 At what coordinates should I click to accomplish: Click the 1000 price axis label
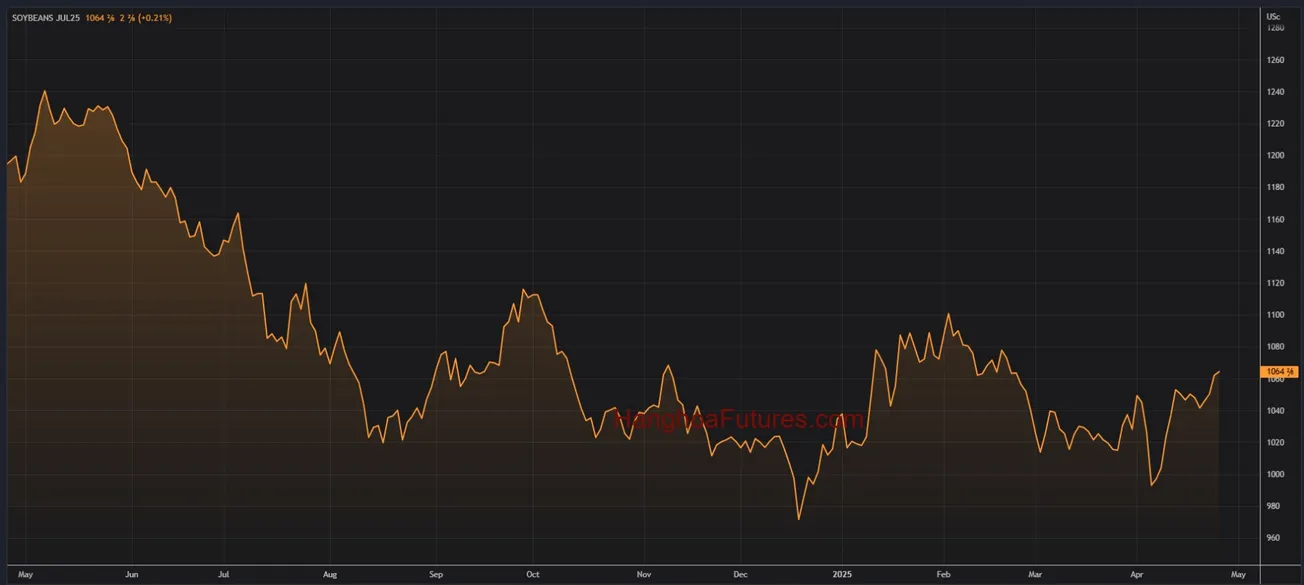point(1275,474)
